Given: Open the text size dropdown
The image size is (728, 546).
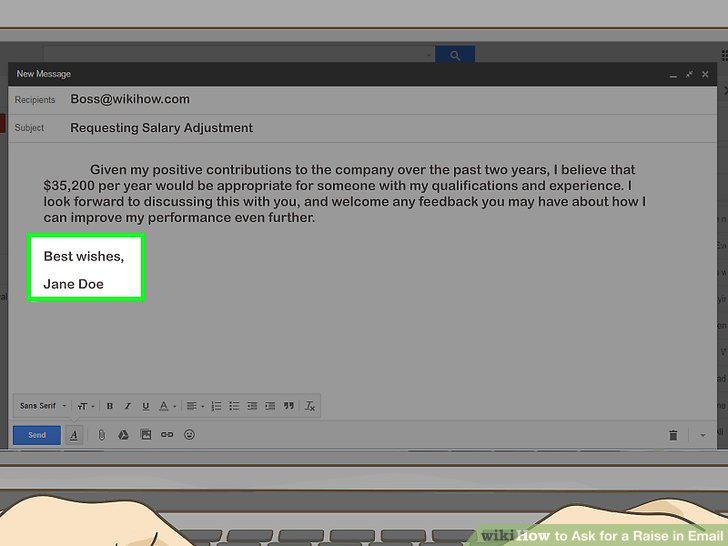Looking at the screenshot, I should 86,406.
